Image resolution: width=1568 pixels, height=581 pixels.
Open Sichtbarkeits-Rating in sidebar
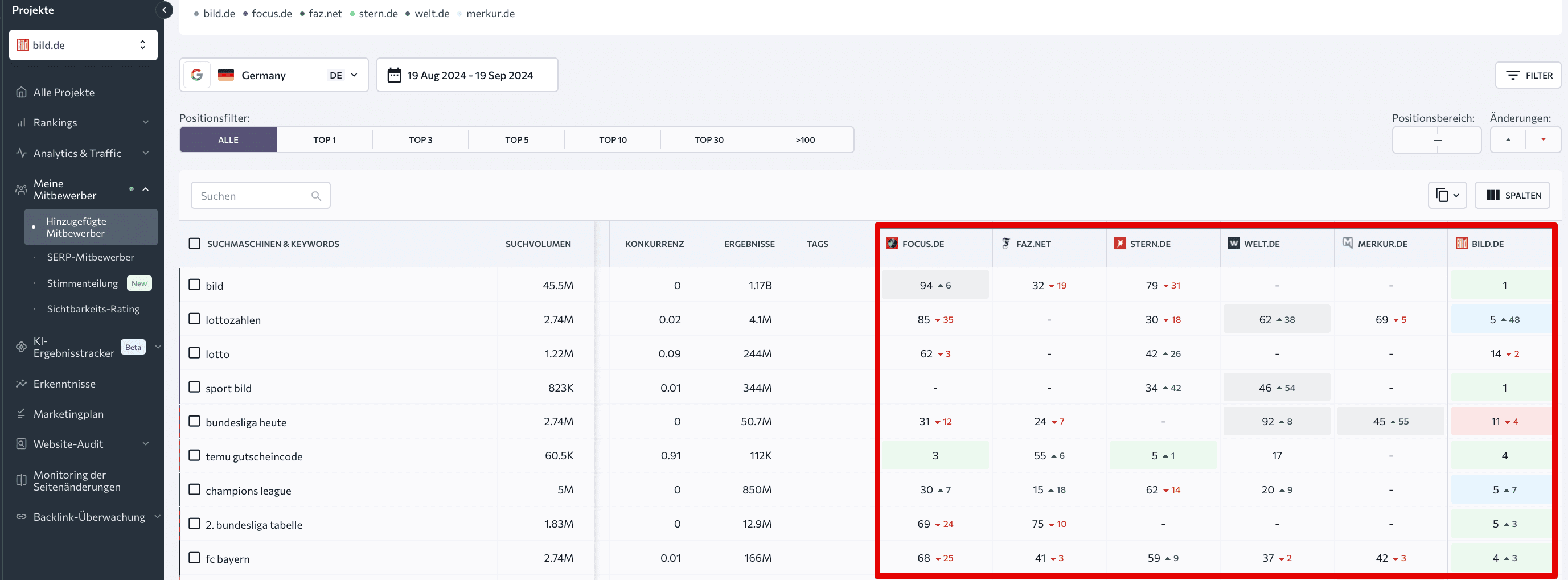pyautogui.click(x=93, y=309)
